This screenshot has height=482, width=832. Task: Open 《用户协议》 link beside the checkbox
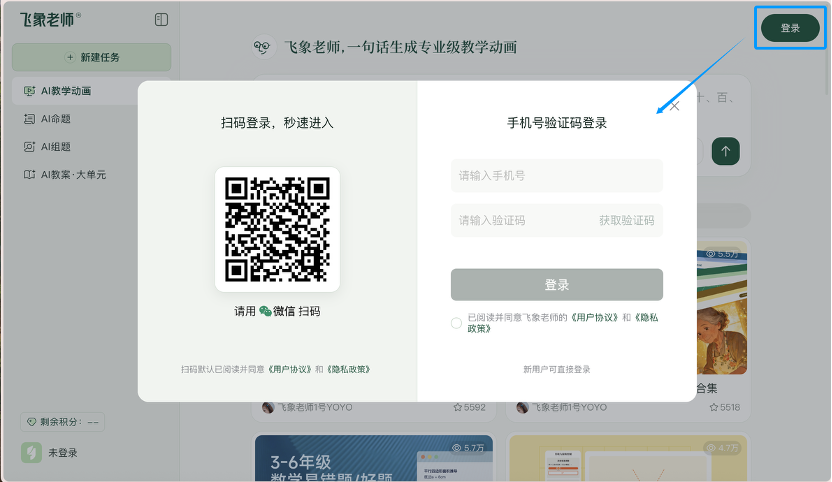[x=595, y=317]
